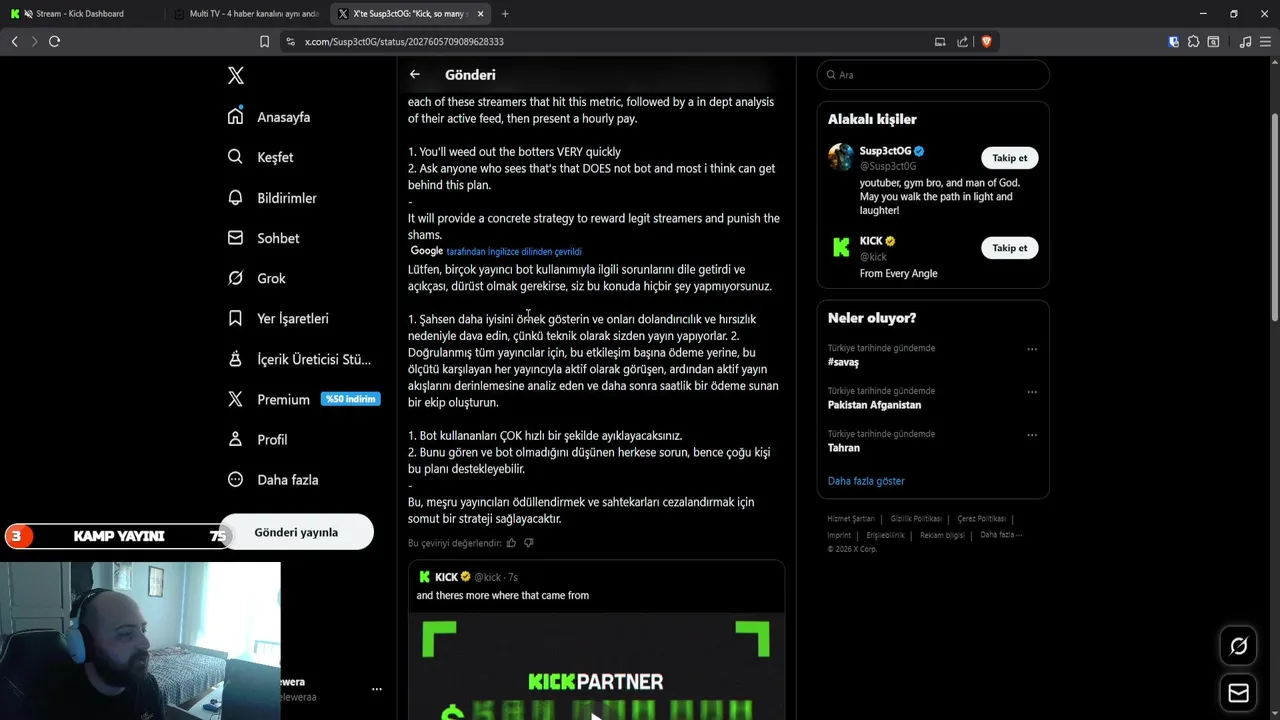The height and width of the screenshot is (720, 1280).
Task: Click the %50 indirim badge
Action: pos(350,399)
